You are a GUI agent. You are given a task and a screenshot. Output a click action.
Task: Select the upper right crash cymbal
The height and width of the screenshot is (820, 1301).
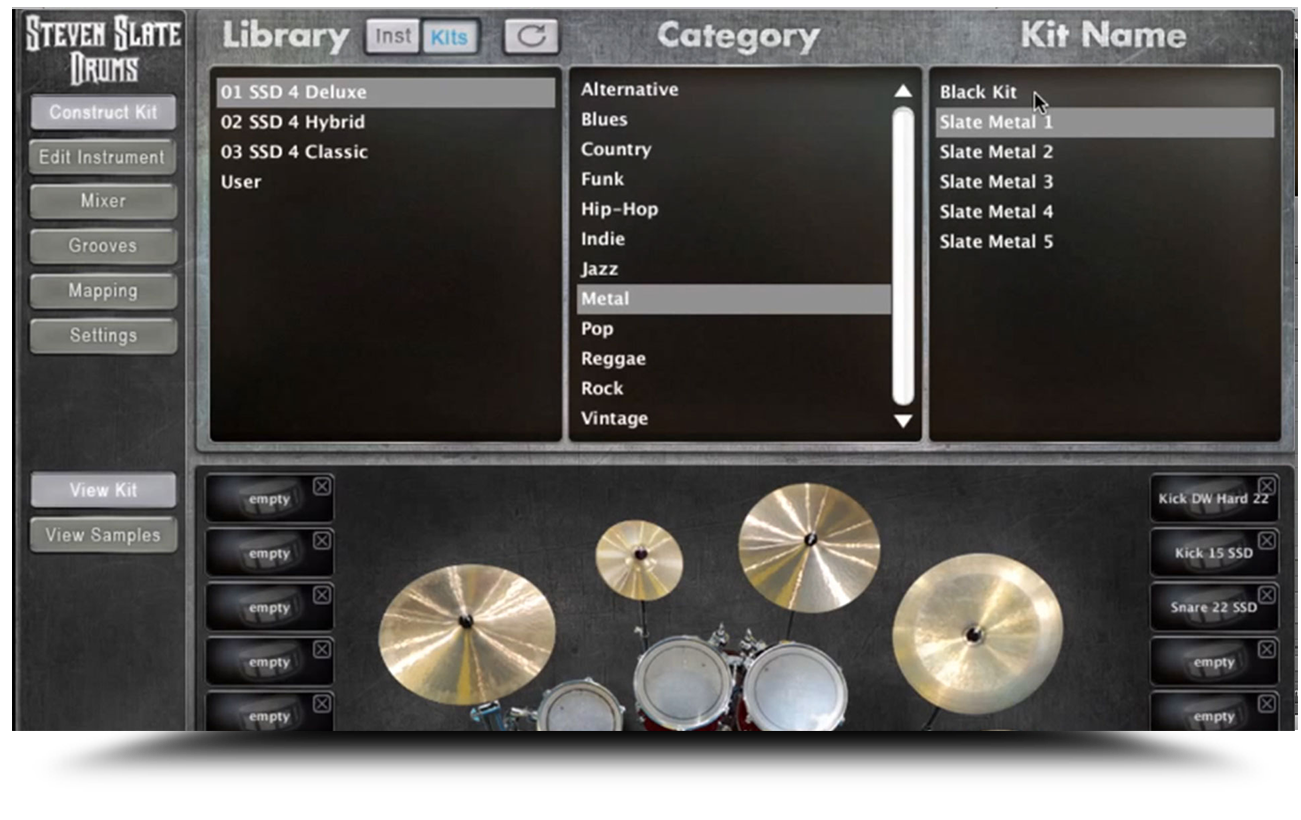click(x=809, y=547)
